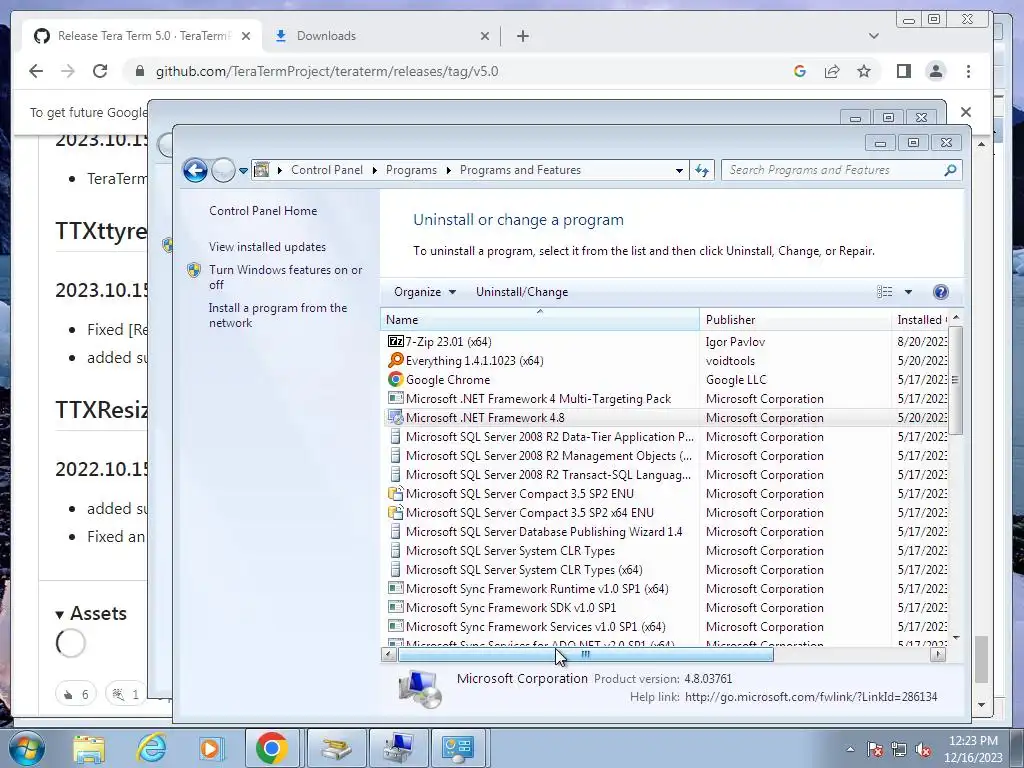Select Microsoft .NET Framework 4.8 row
The width and height of the screenshot is (1024, 768).
(x=666, y=417)
